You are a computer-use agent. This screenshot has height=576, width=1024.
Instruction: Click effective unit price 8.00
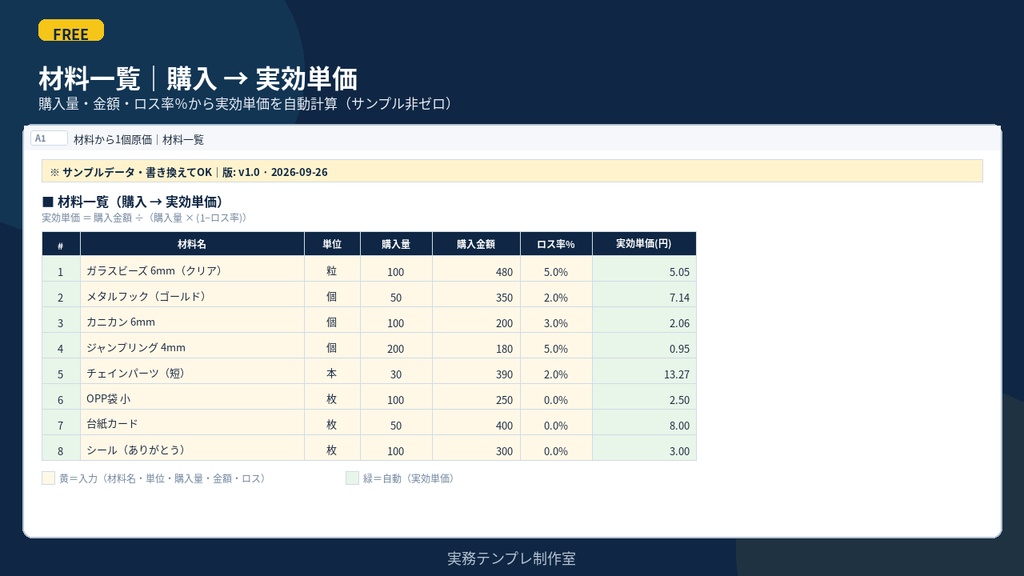[x=644, y=424]
